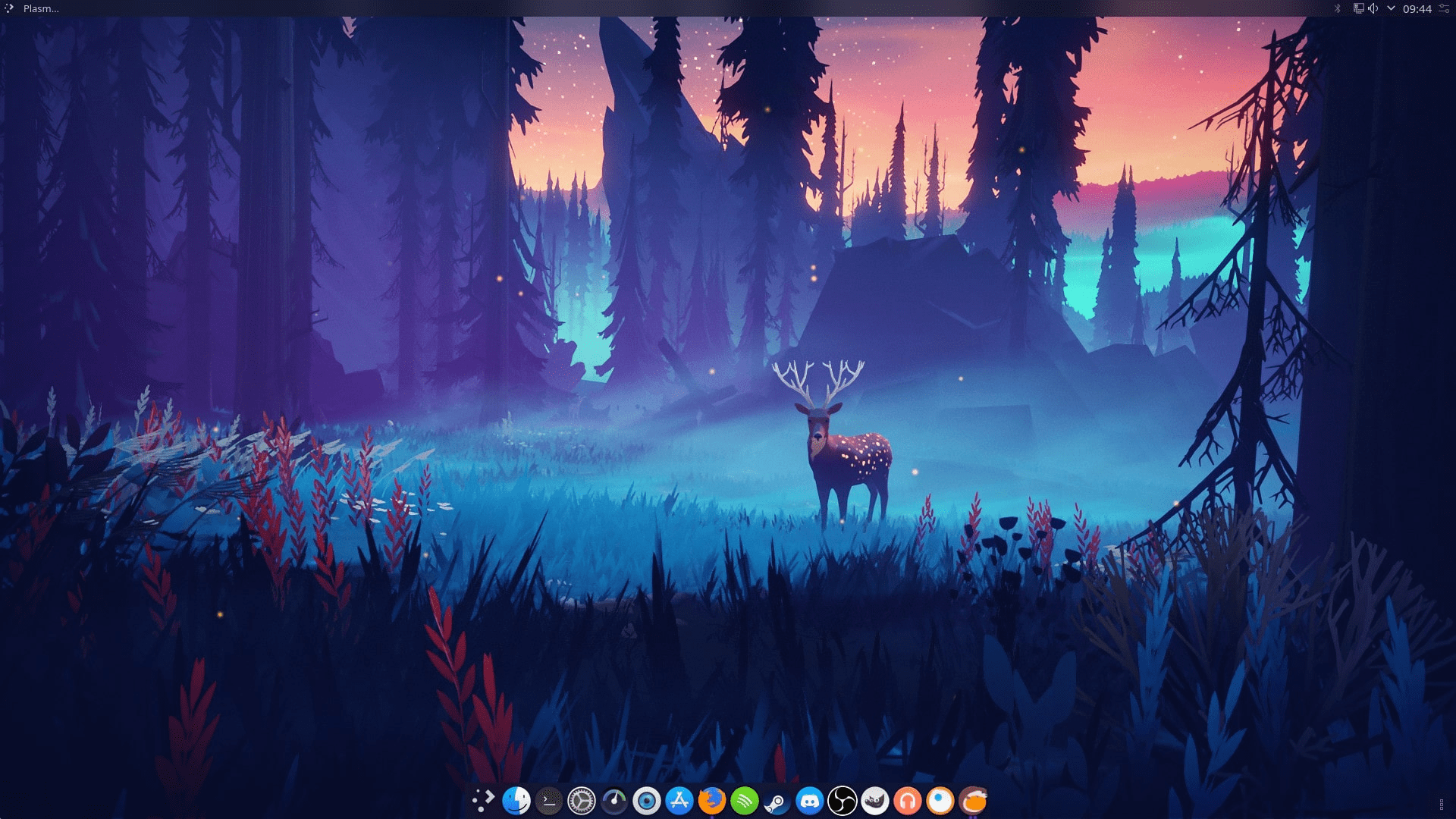Click the Bluetooth tray icon
The height and width of the screenshot is (819, 1456).
click(x=1338, y=9)
